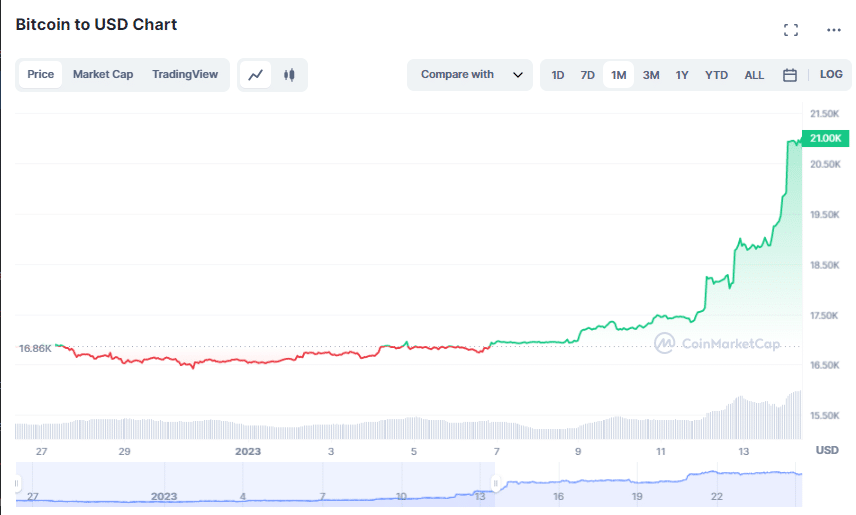The height and width of the screenshot is (515, 856).
Task: Open the three-dot more options menu
Action: pos(834,30)
